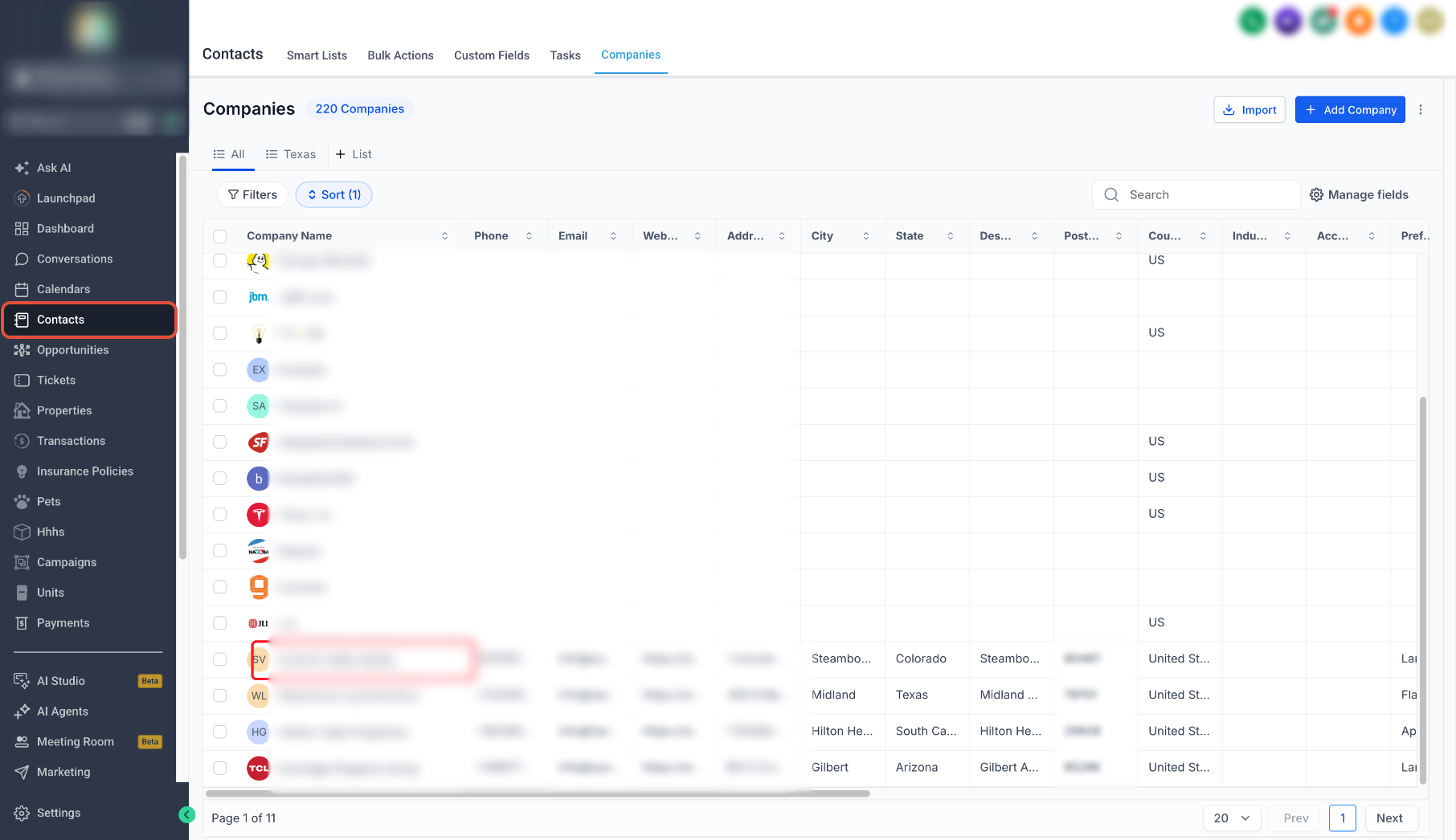Open Manage fields
This screenshot has width=1456, height=840.
click(1359, 195)
